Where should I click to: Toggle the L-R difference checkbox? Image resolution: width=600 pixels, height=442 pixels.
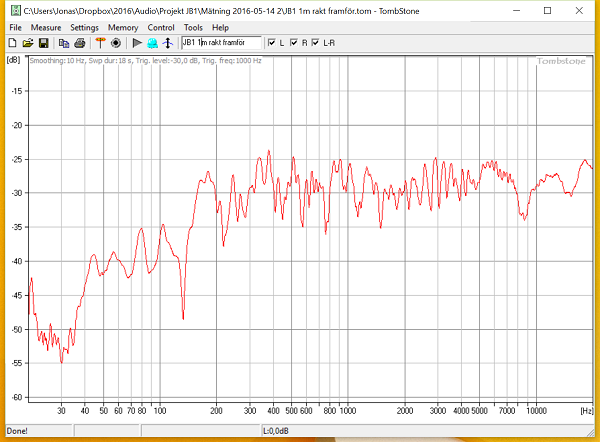tap(315, 42)
